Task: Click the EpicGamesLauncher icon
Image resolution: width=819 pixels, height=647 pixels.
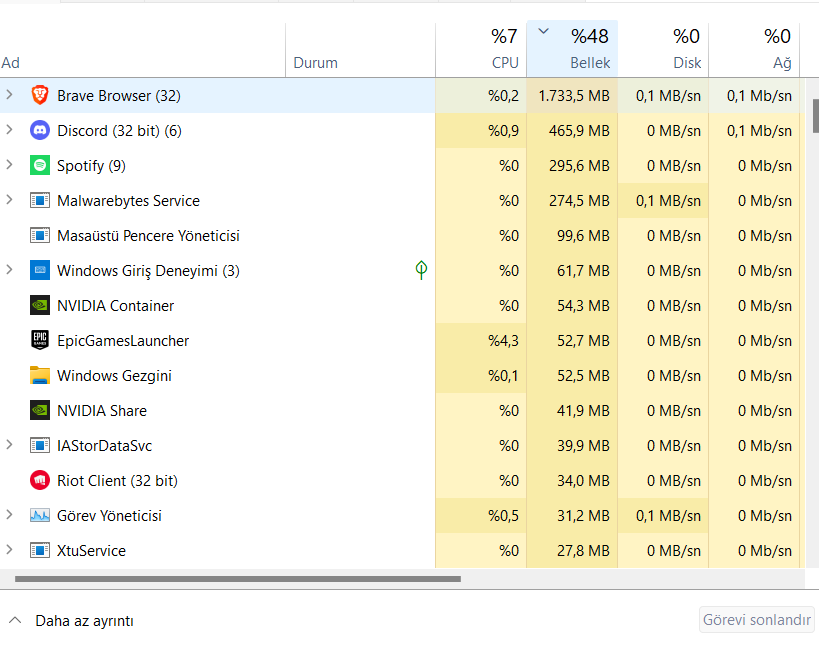Action: tap(40, 341)
